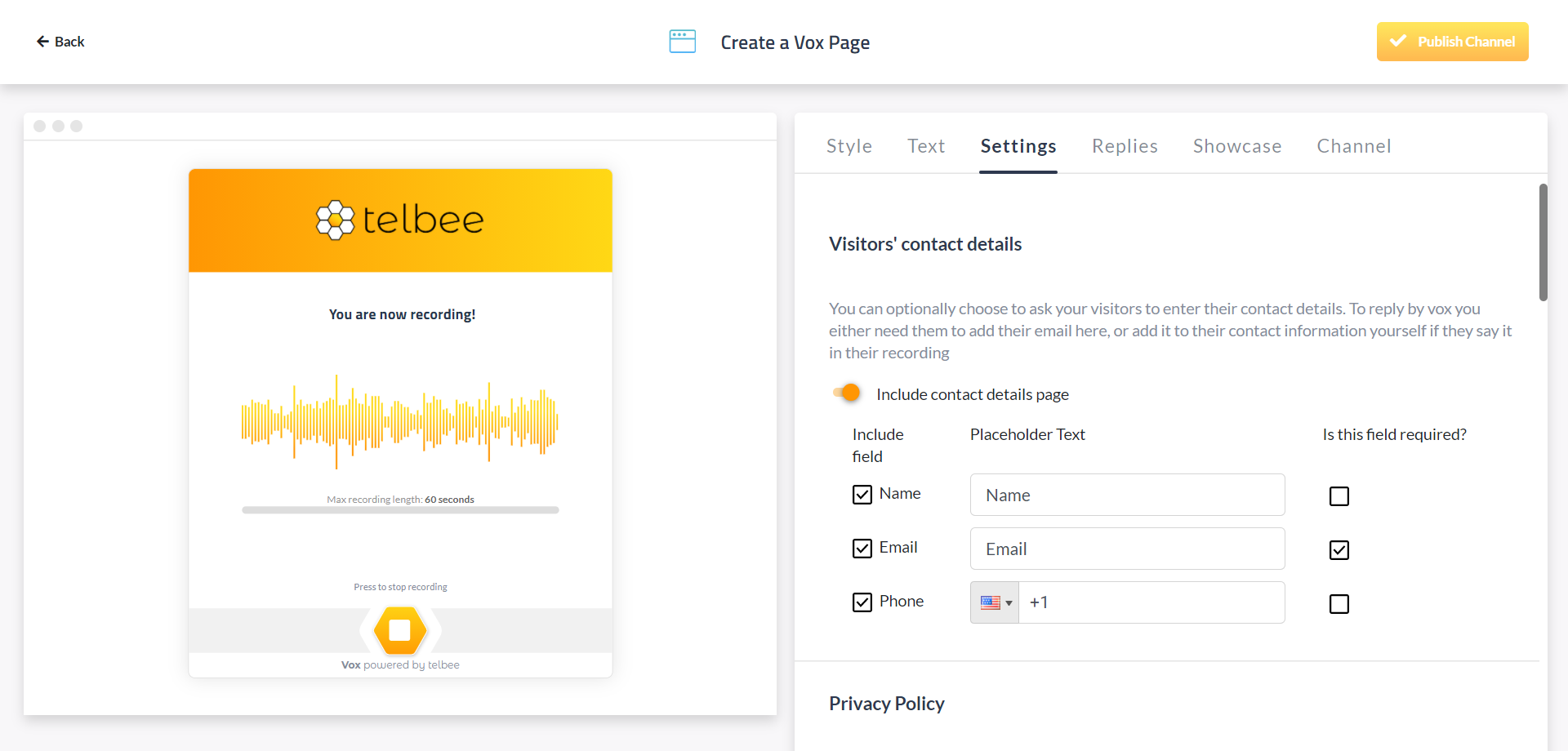Click the Publish Channel checkmark icon
The image size is (1568, 751).
pos(1398,41)
